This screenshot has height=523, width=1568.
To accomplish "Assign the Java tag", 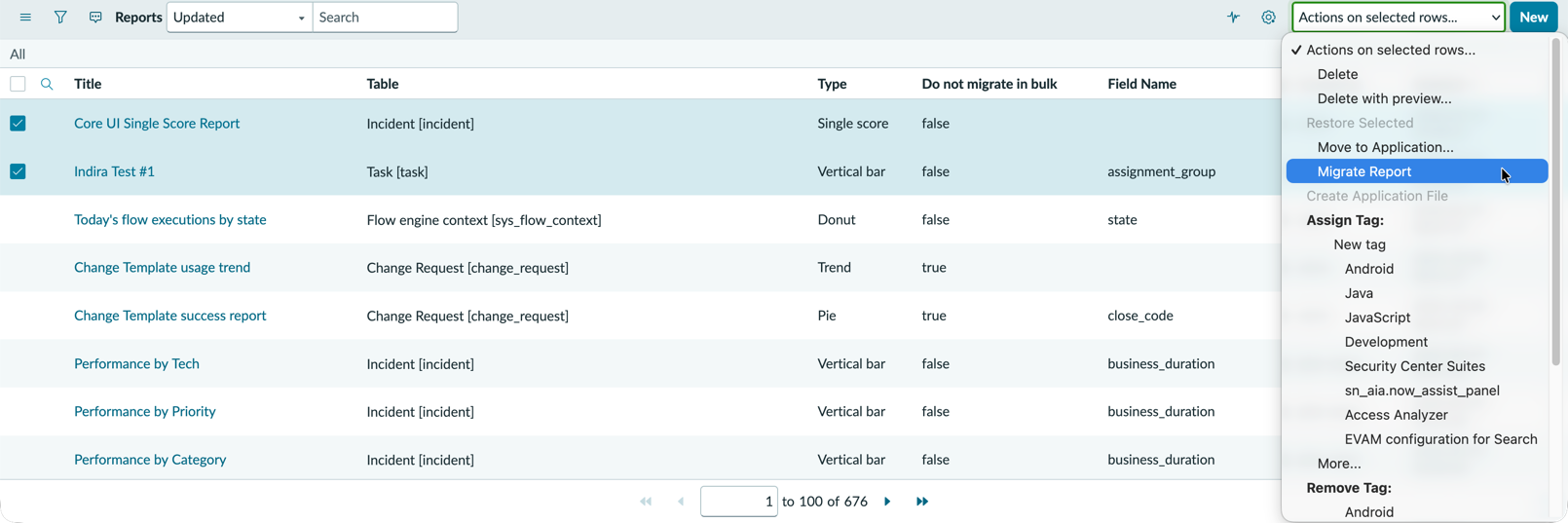I will coord(1359,293).
